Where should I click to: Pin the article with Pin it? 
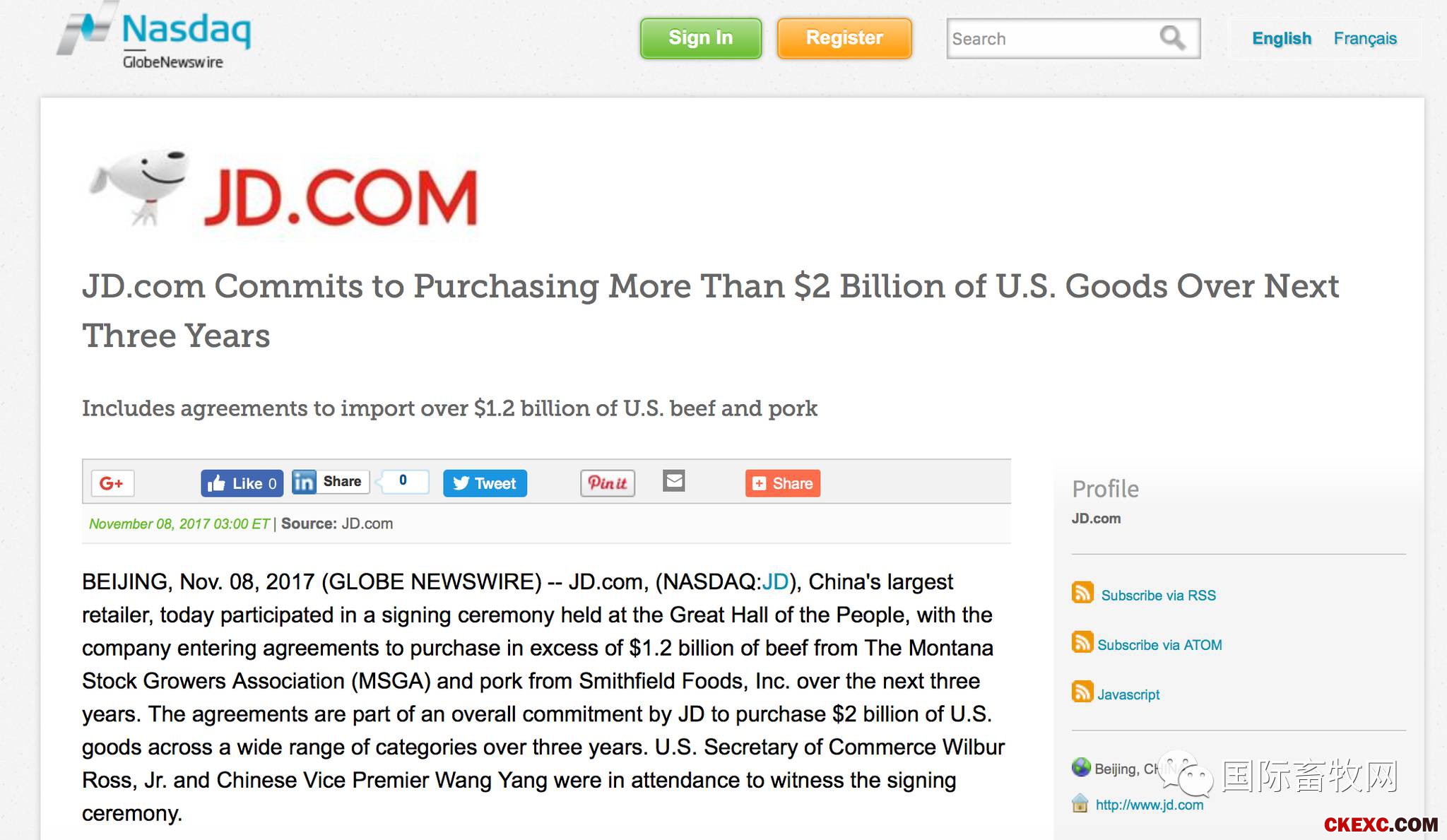(608, 483)
